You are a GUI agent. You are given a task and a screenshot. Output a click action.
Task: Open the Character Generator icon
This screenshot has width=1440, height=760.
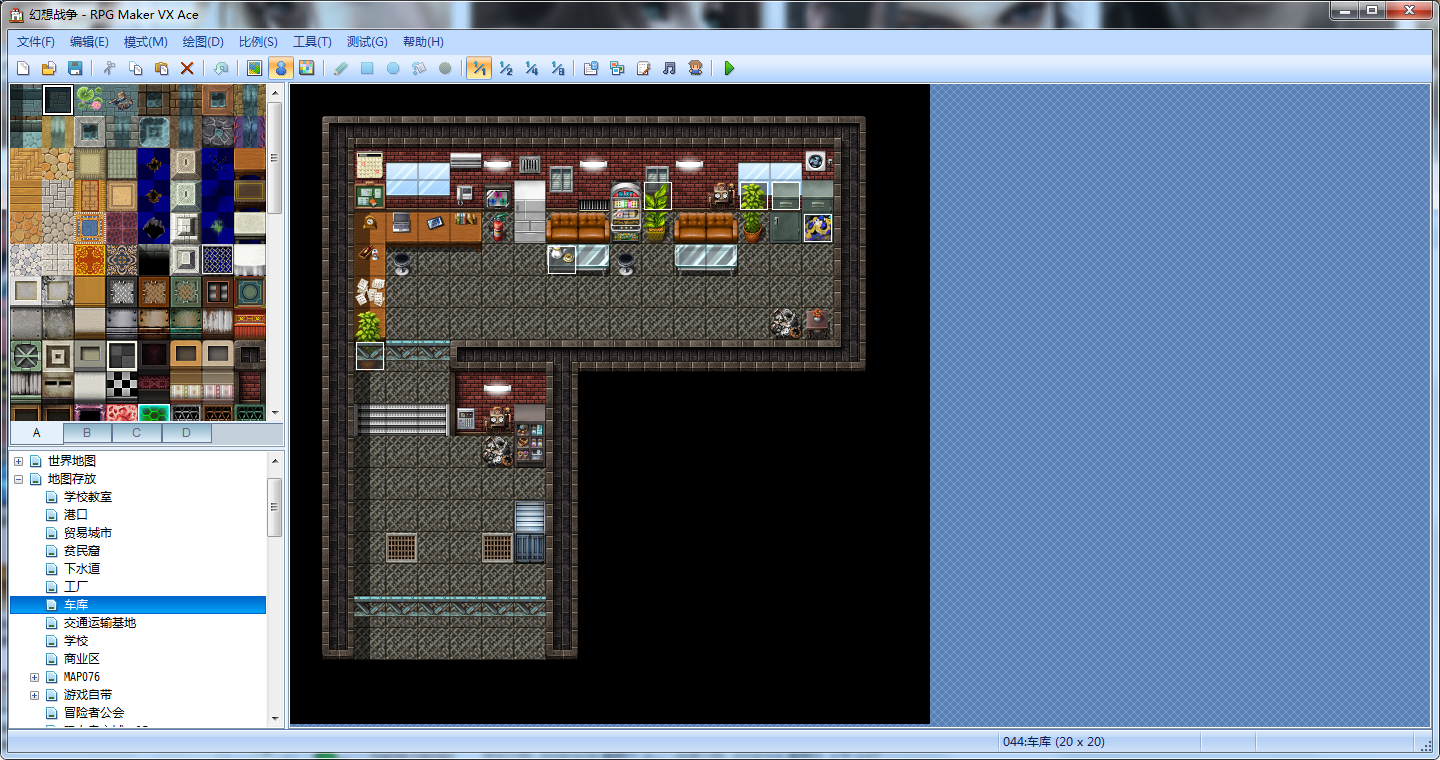[695, 68]
